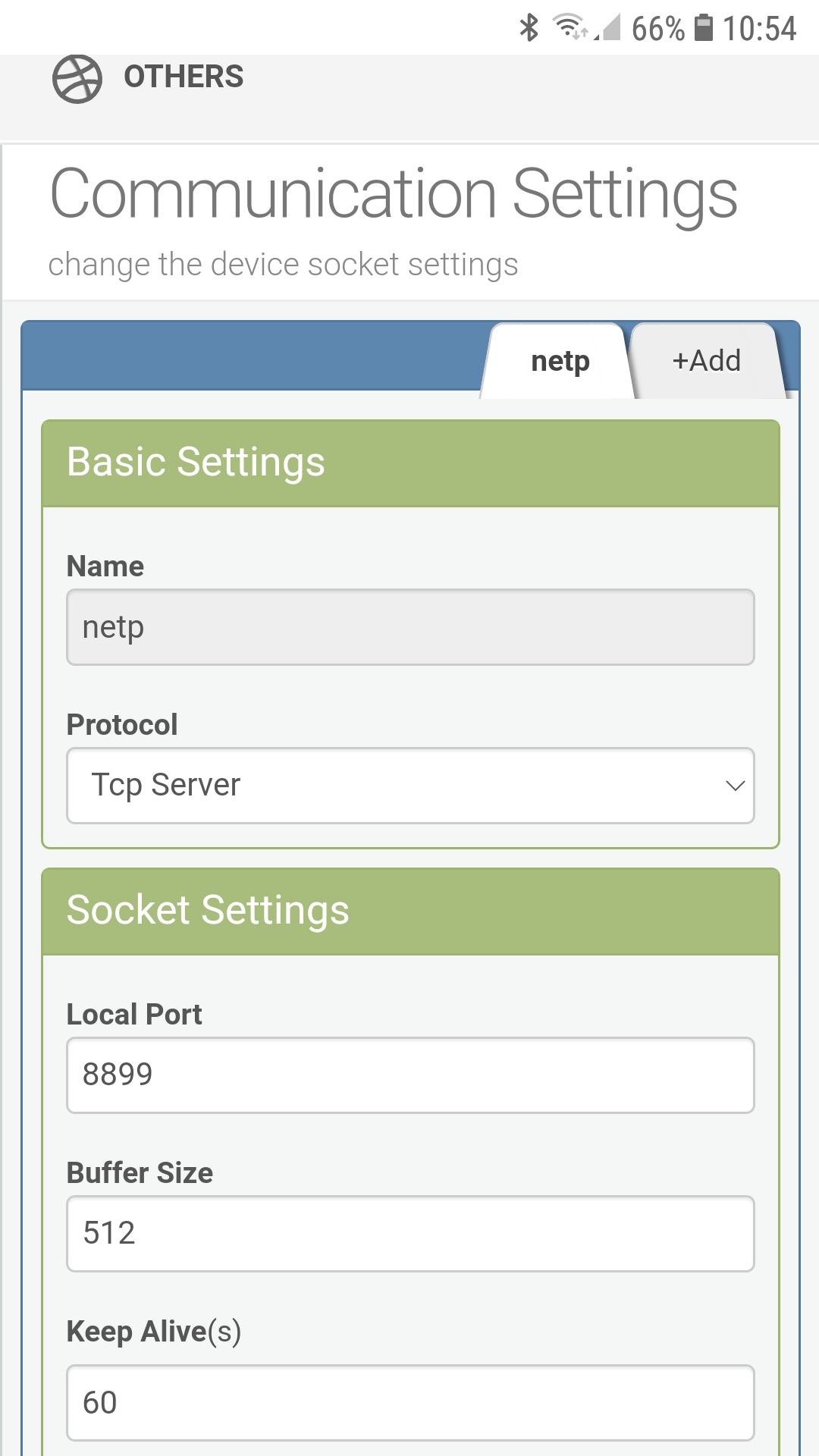Tap the Bluetooth status icon
819x1456 pixels.
point(529,28)
